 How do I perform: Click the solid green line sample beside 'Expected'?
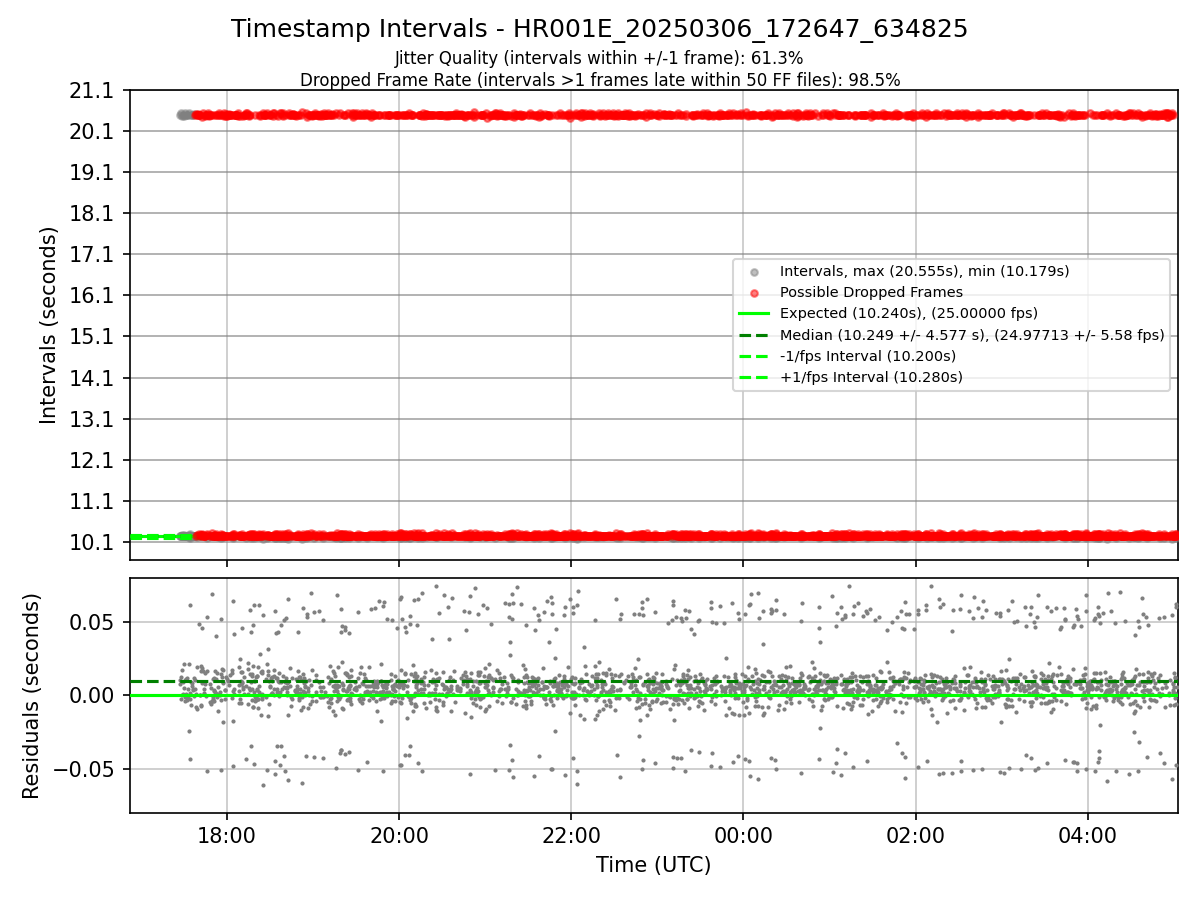point(754,314)
